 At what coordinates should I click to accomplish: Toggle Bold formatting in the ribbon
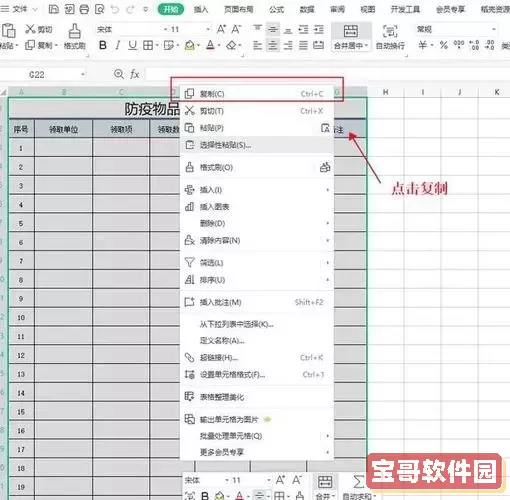(x=103, y=45)
